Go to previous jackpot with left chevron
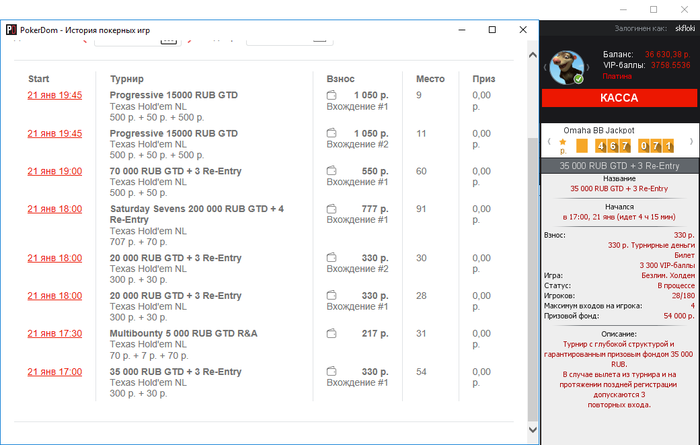Screen dimensions: 700x445 click(549, 141)
